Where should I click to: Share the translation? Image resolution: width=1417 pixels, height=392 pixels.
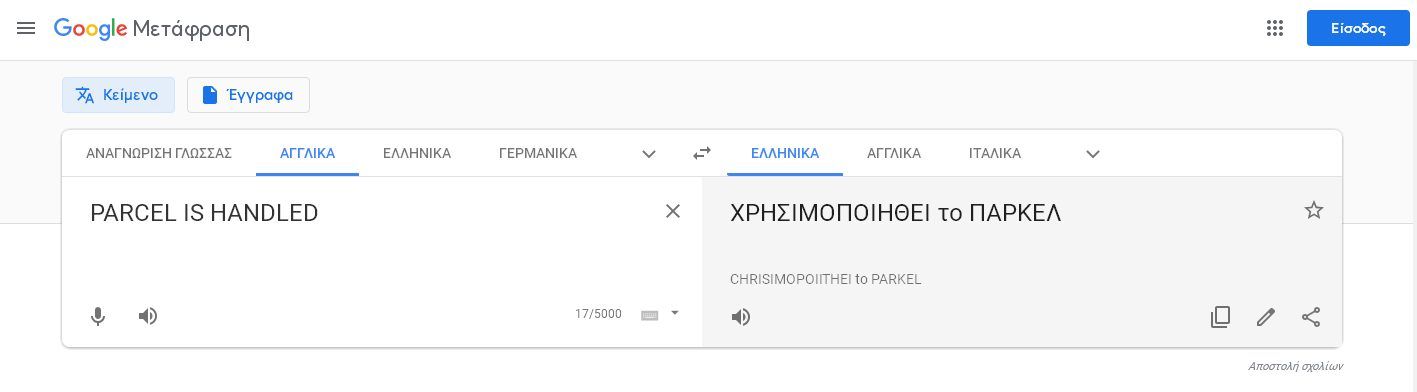1311,317
